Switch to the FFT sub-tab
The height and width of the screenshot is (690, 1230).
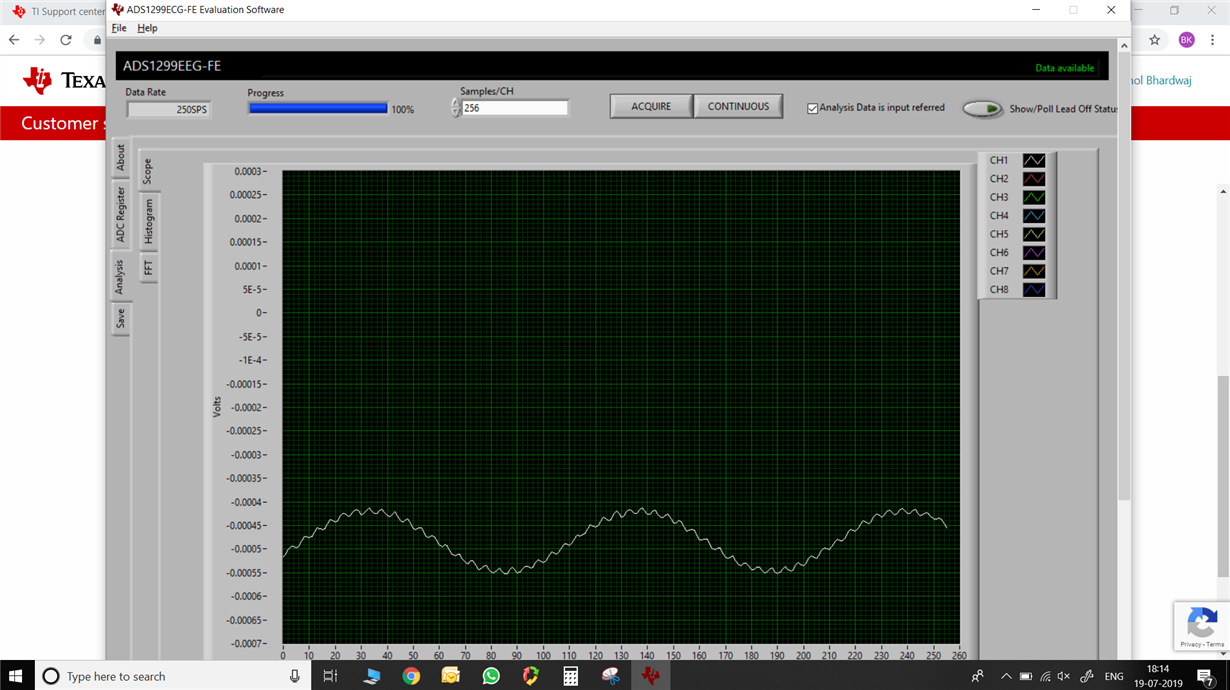(148, 268)
